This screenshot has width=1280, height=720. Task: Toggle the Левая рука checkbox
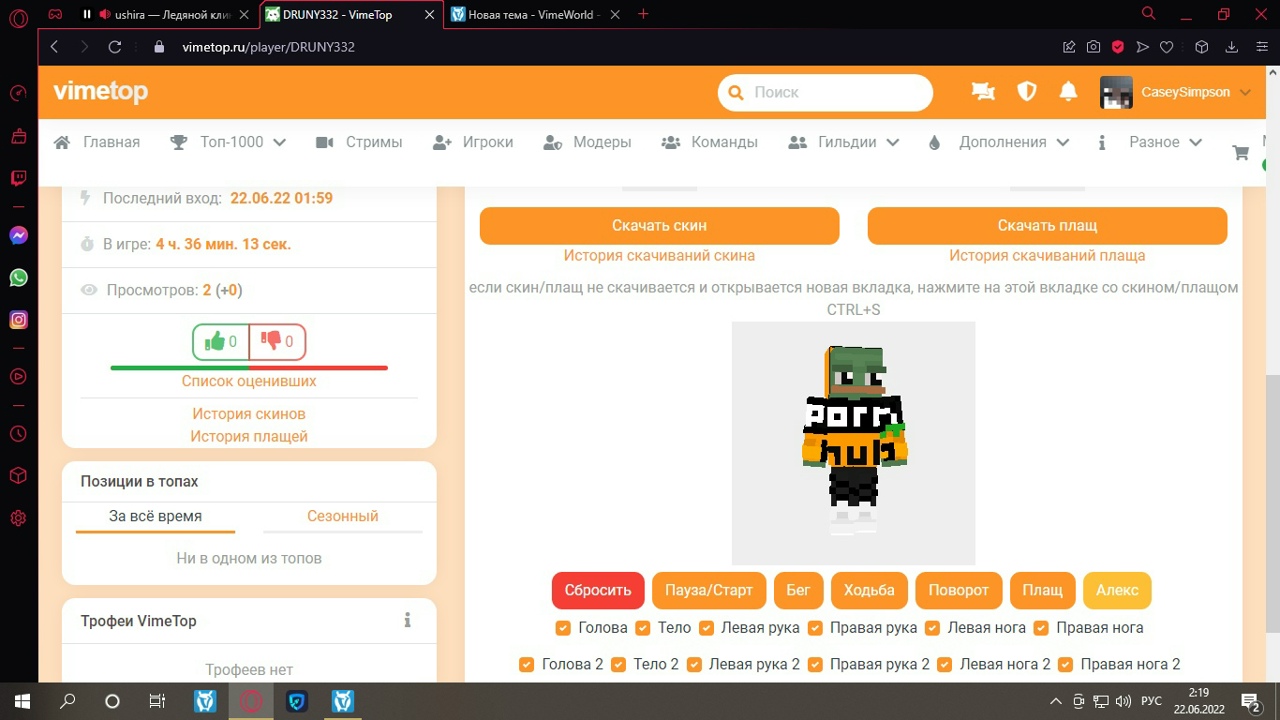tap(707, 628)
